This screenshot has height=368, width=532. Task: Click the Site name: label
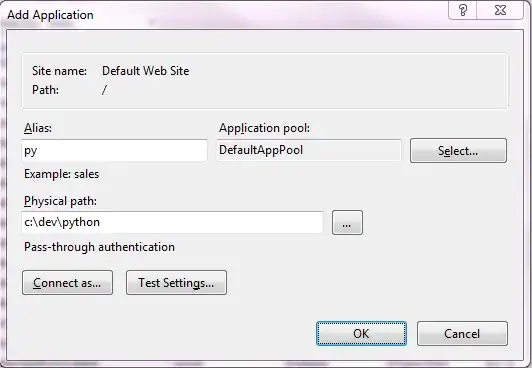[x=59, y=71]
